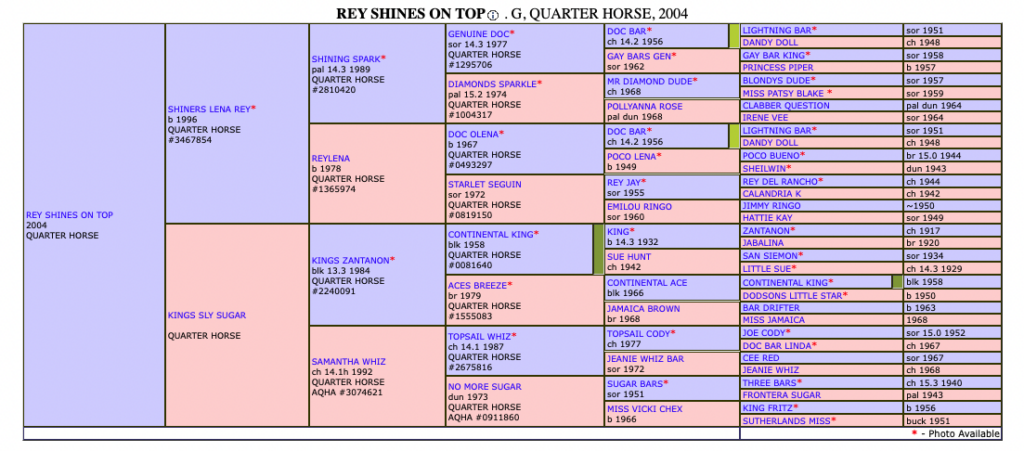This screenshot has height=451, width=1024.
Task: Select the GAY BARS GEN link
Action: pos(639,56)
